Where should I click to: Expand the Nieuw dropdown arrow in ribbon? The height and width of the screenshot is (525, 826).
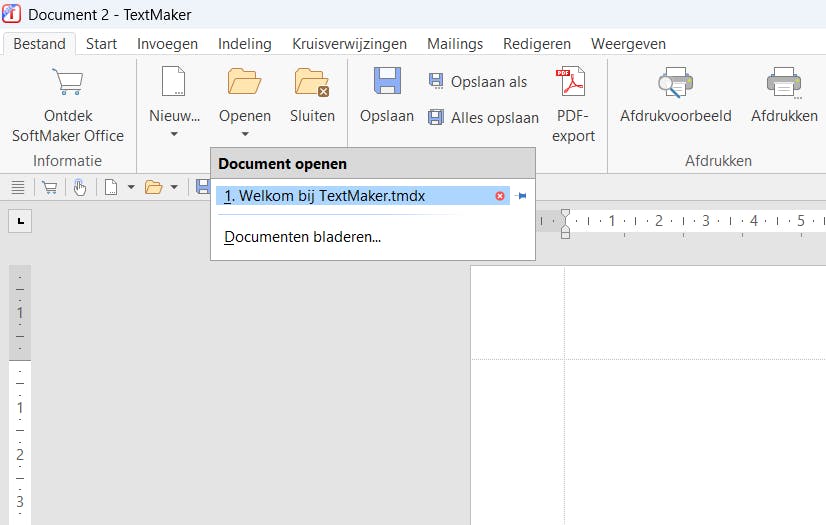click(x=174, y=134)
